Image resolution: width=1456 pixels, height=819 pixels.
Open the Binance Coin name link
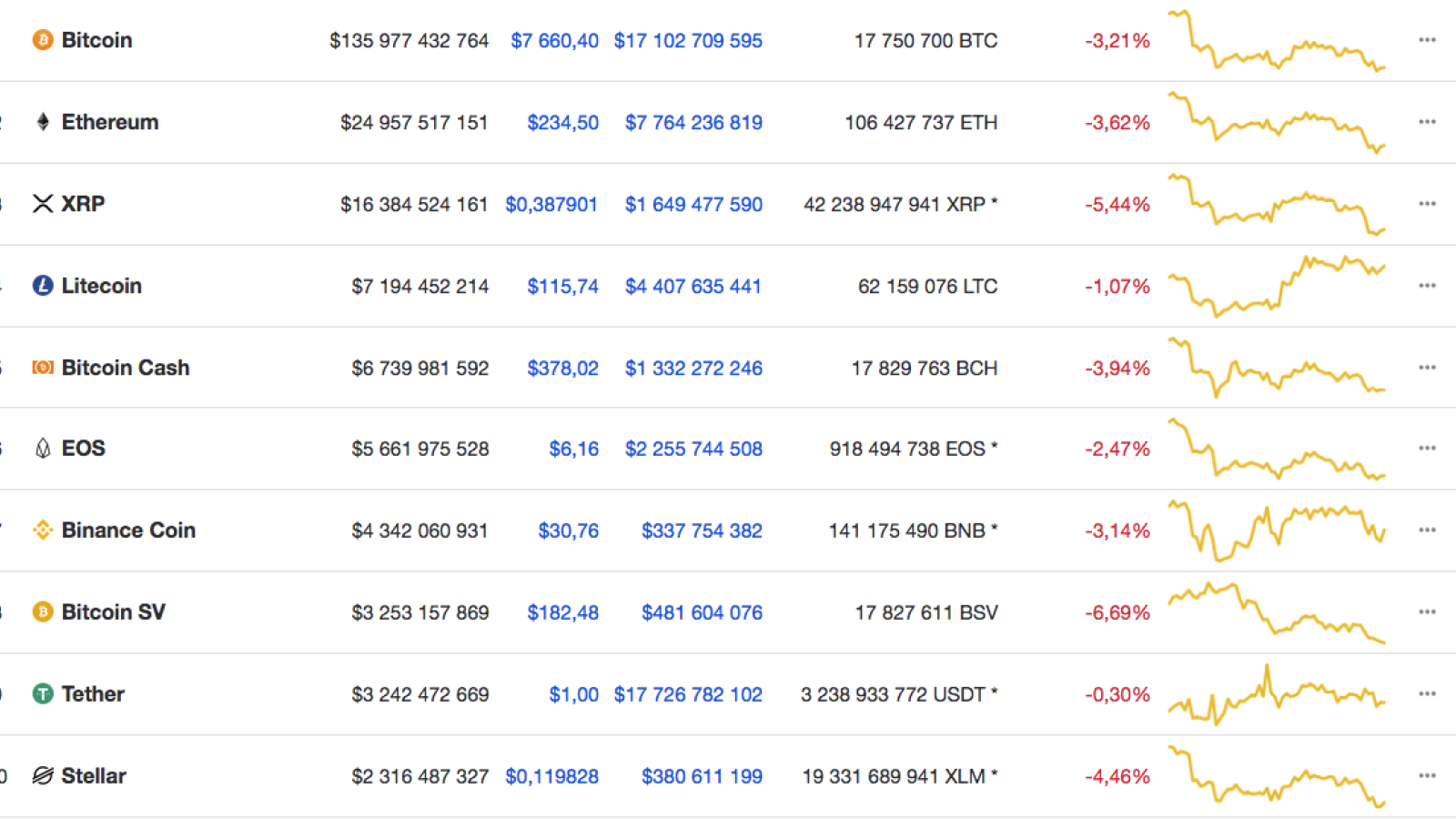click(128, 530)
